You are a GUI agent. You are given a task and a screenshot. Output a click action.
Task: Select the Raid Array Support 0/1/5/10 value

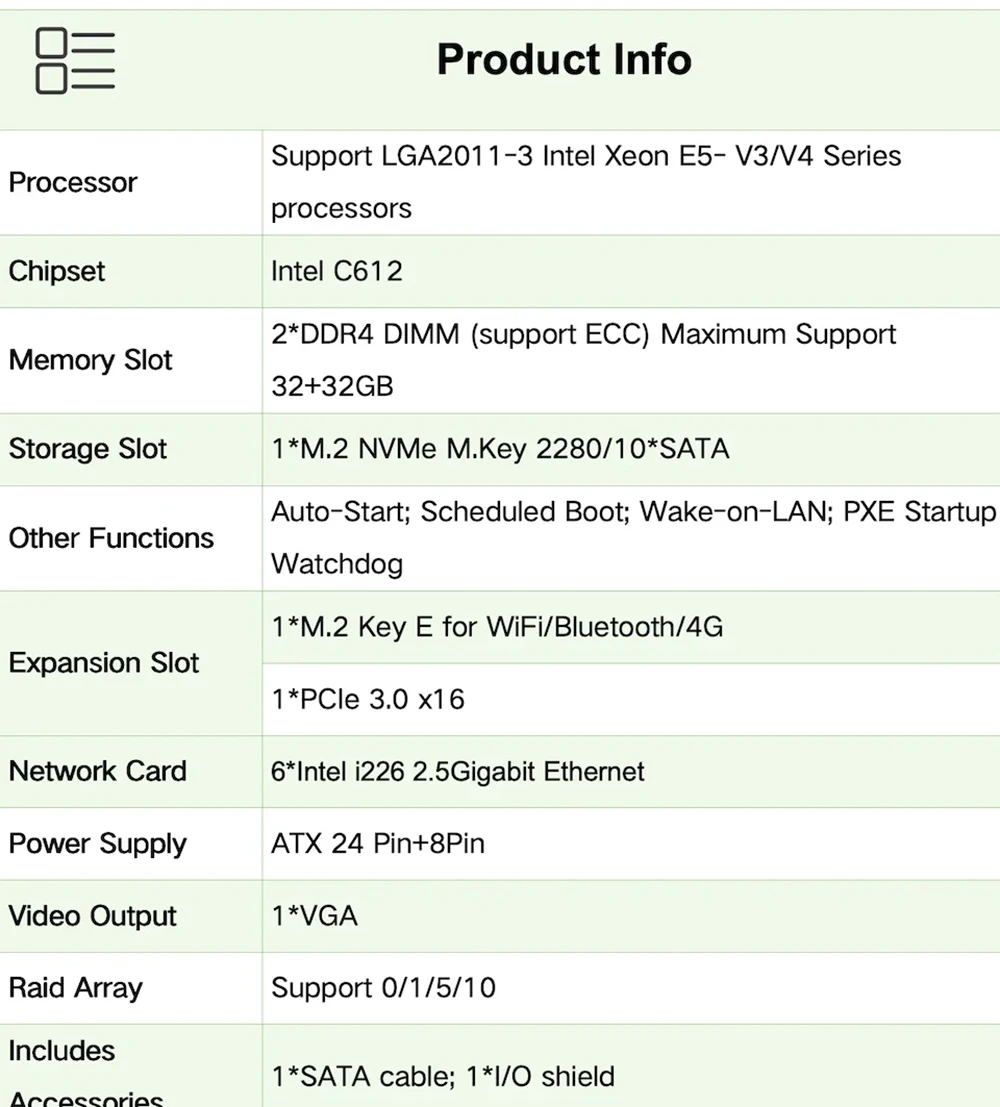pos(383,988)
